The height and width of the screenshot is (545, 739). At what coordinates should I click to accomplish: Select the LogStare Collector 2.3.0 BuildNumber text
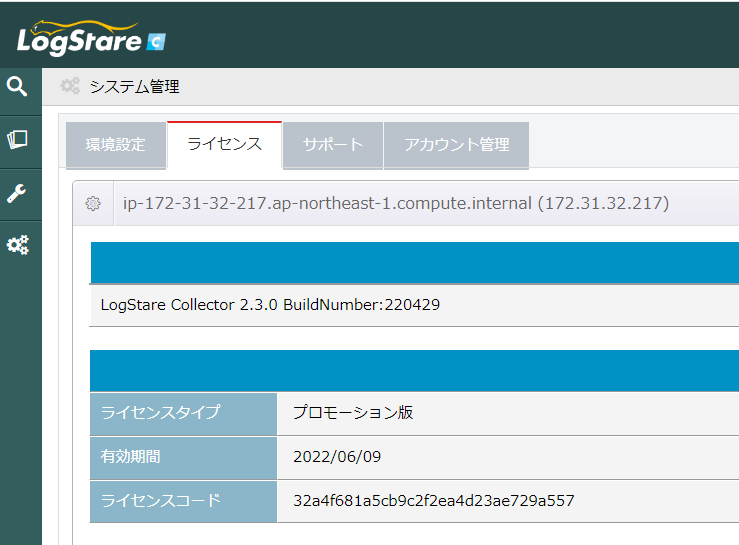point(270,305)
